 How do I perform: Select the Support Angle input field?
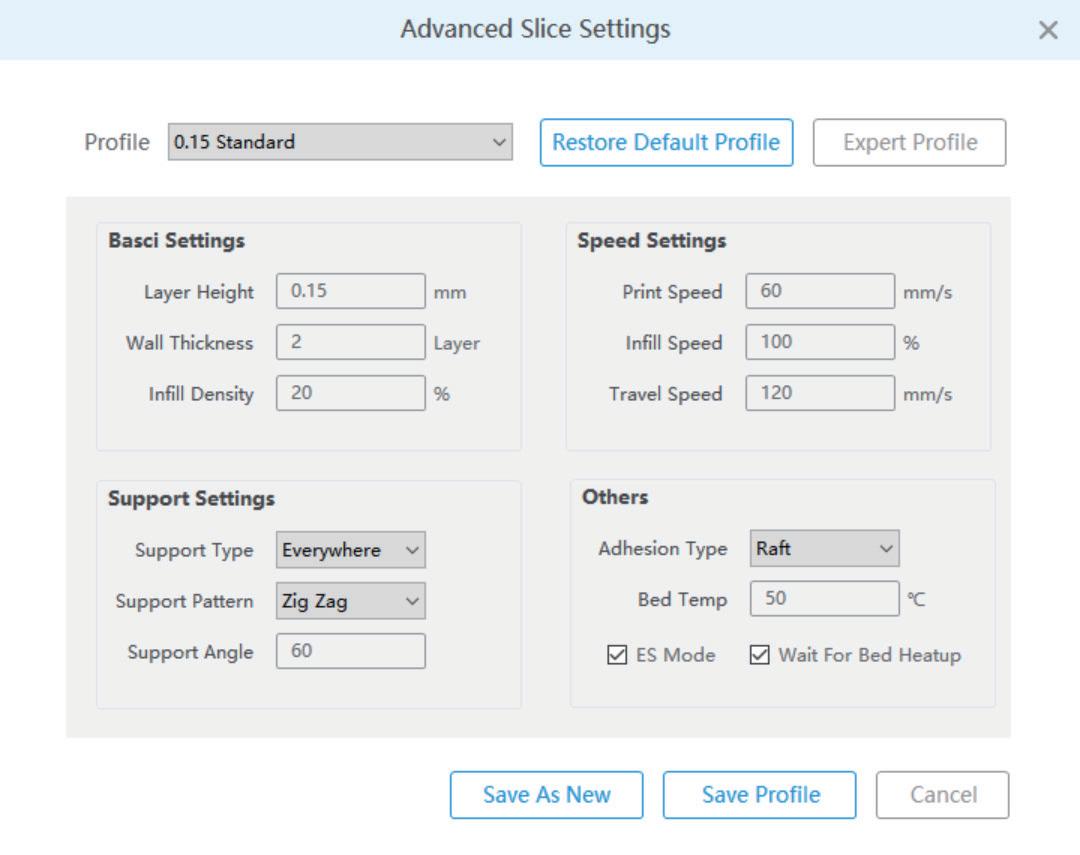350,651
